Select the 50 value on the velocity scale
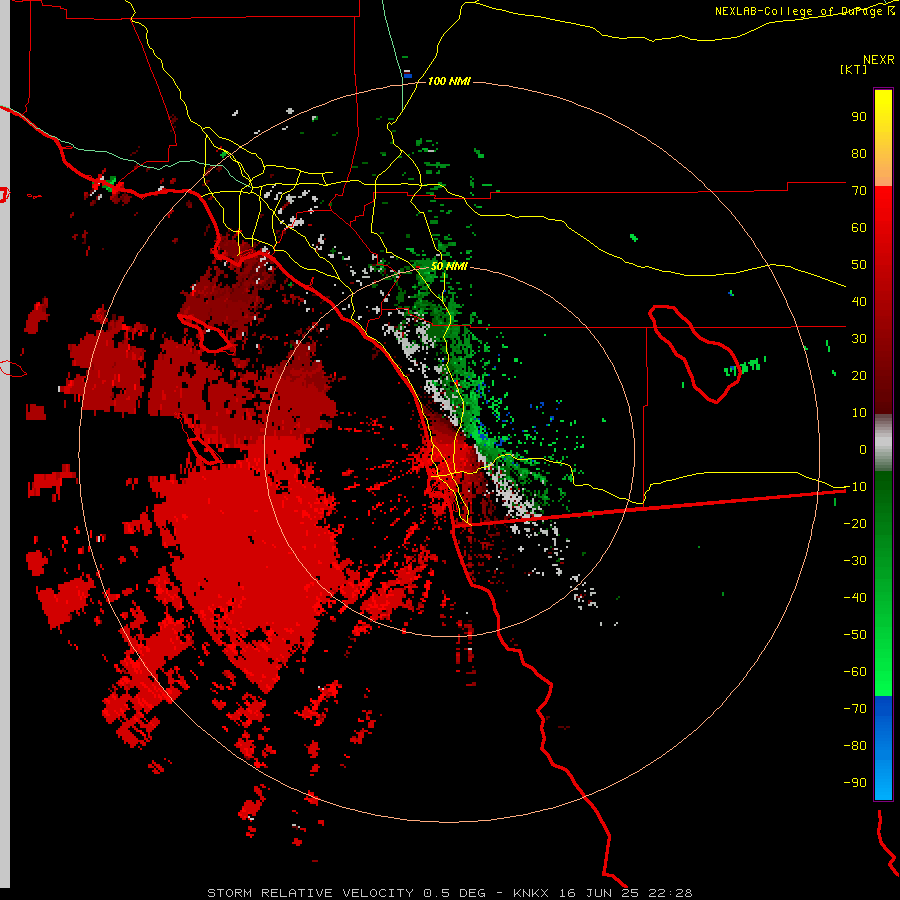Viewport: 900px width, 900px height. 859,265
